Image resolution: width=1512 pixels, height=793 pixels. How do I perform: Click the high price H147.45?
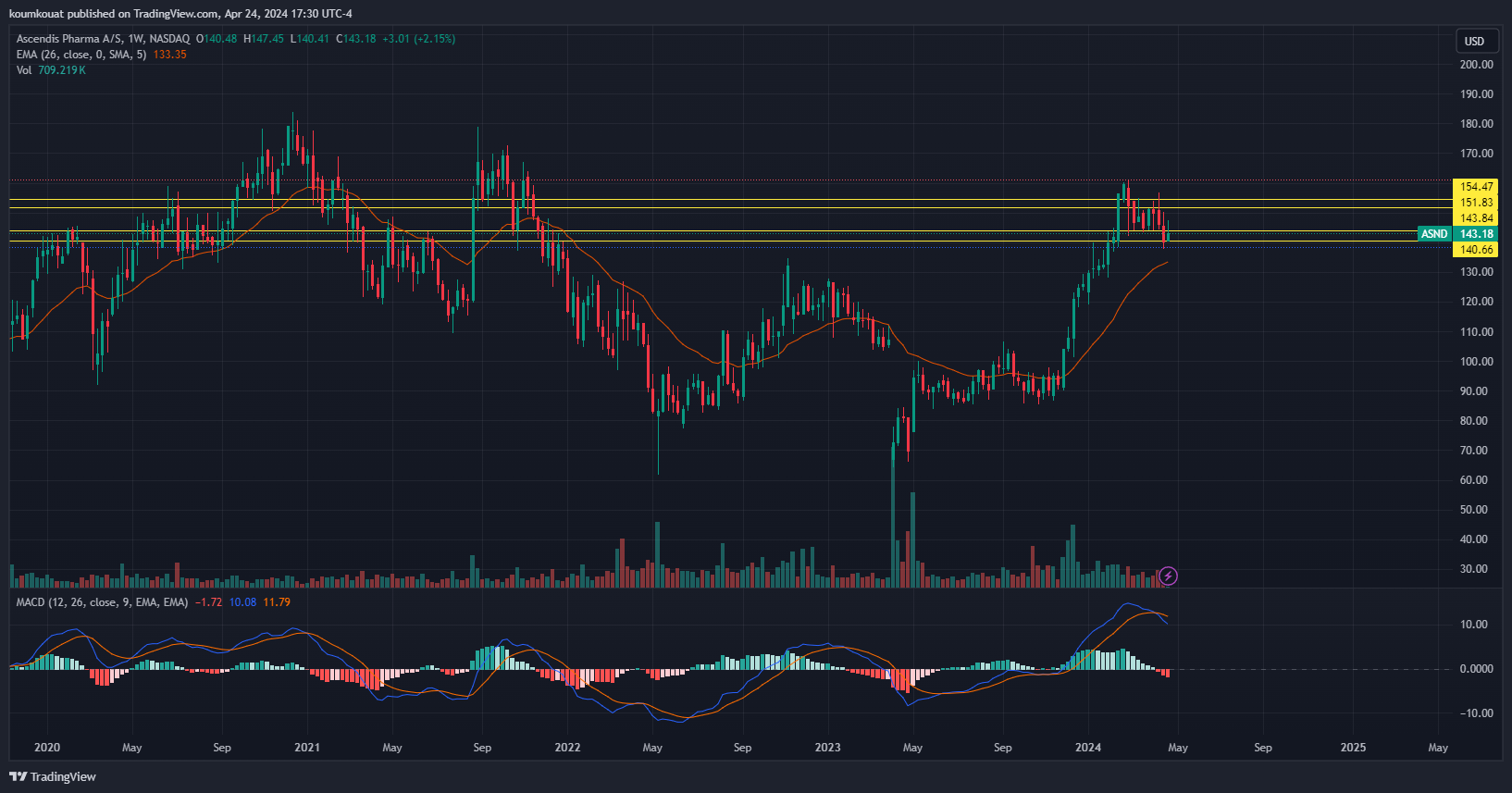(x=264, y=39)
